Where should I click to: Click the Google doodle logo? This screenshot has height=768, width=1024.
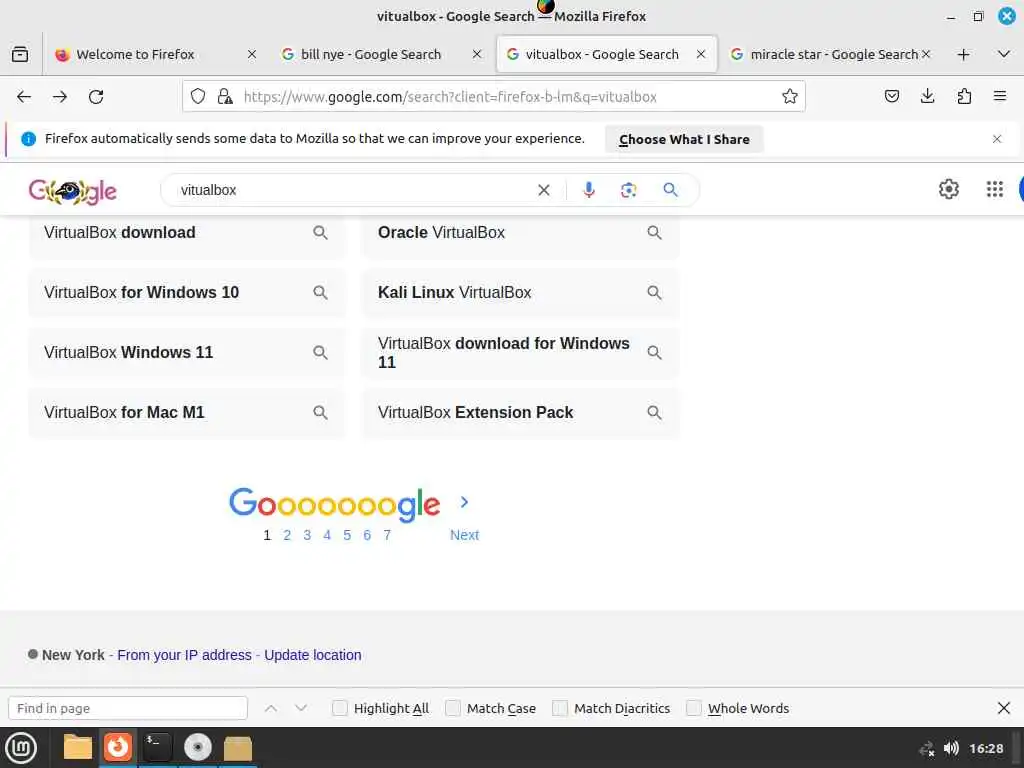(72, 191)
